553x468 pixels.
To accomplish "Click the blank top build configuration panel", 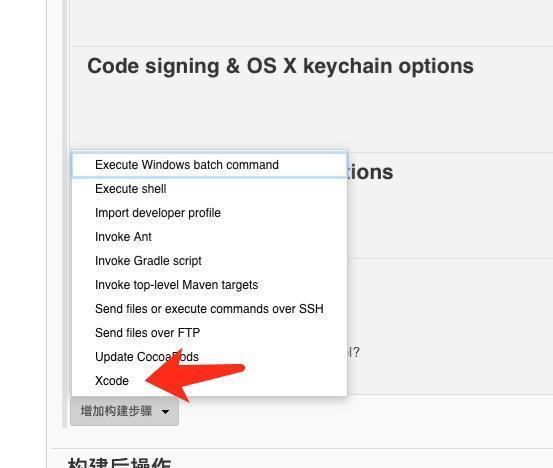I will coord(312,21).
